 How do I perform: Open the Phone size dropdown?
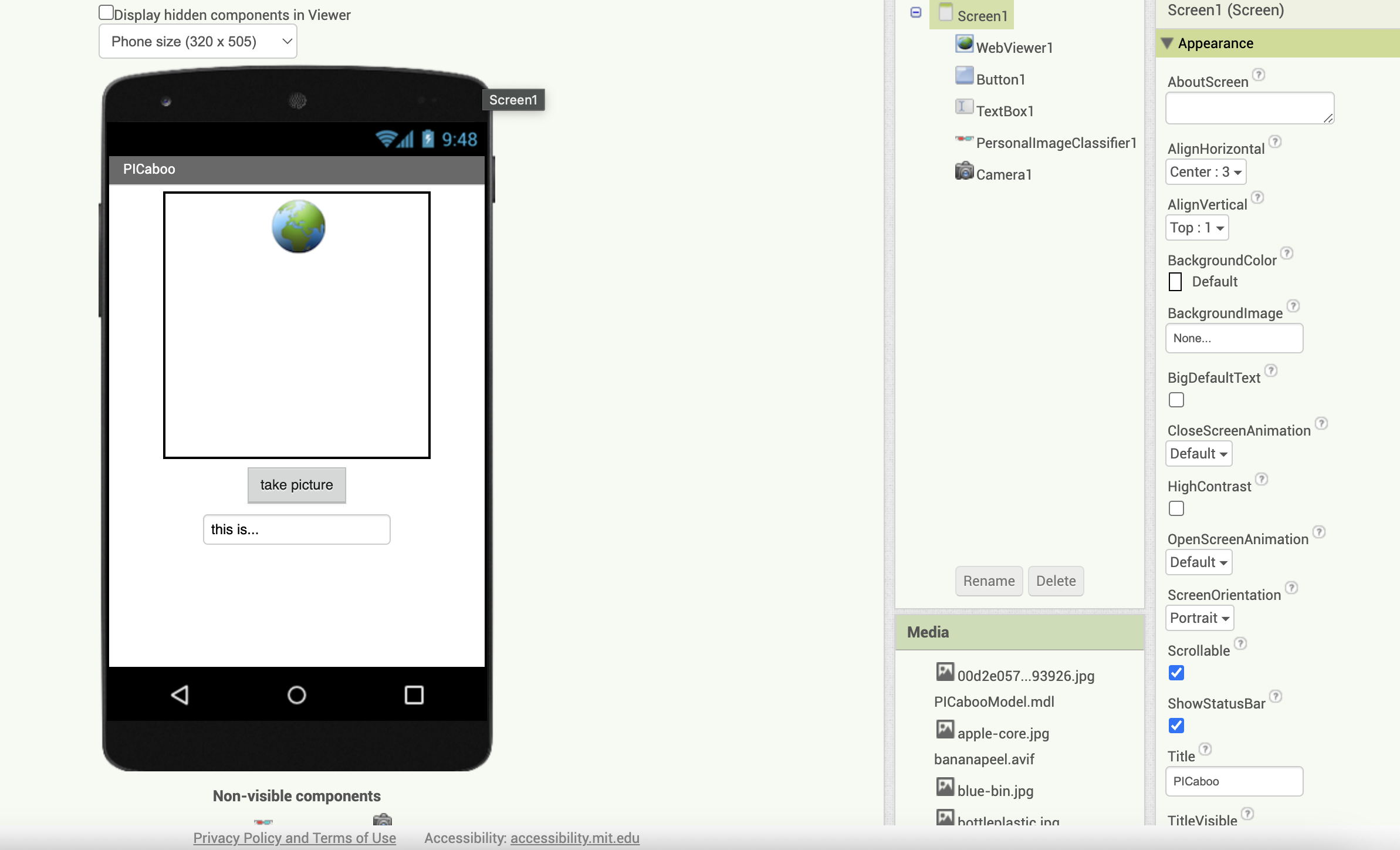(x=198, y=42)
